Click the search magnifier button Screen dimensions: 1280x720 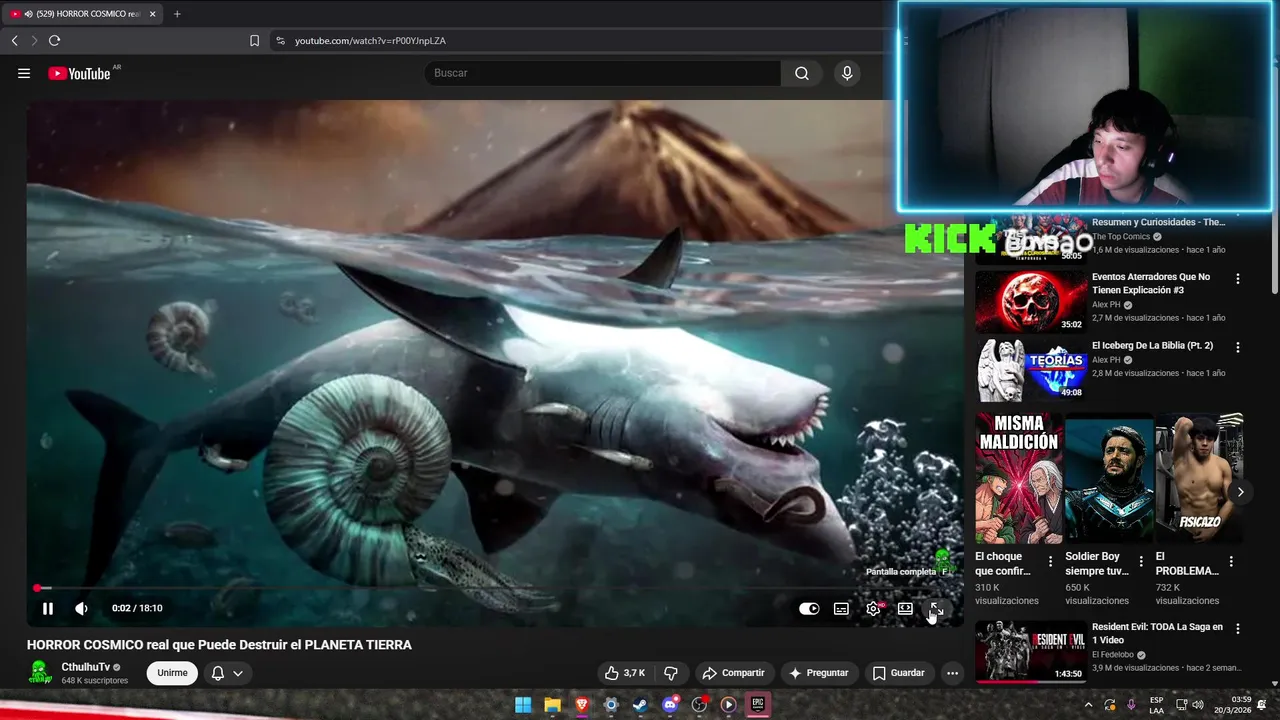click(802, 73)
